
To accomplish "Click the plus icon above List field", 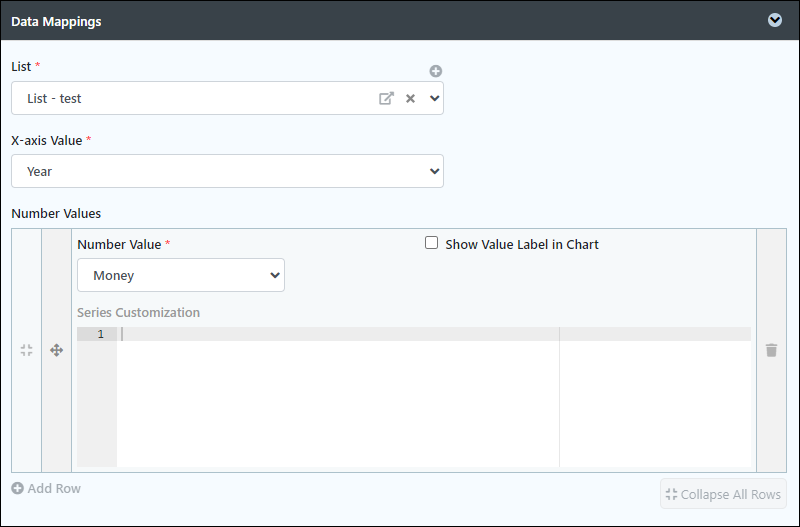I will pos(435,71).
